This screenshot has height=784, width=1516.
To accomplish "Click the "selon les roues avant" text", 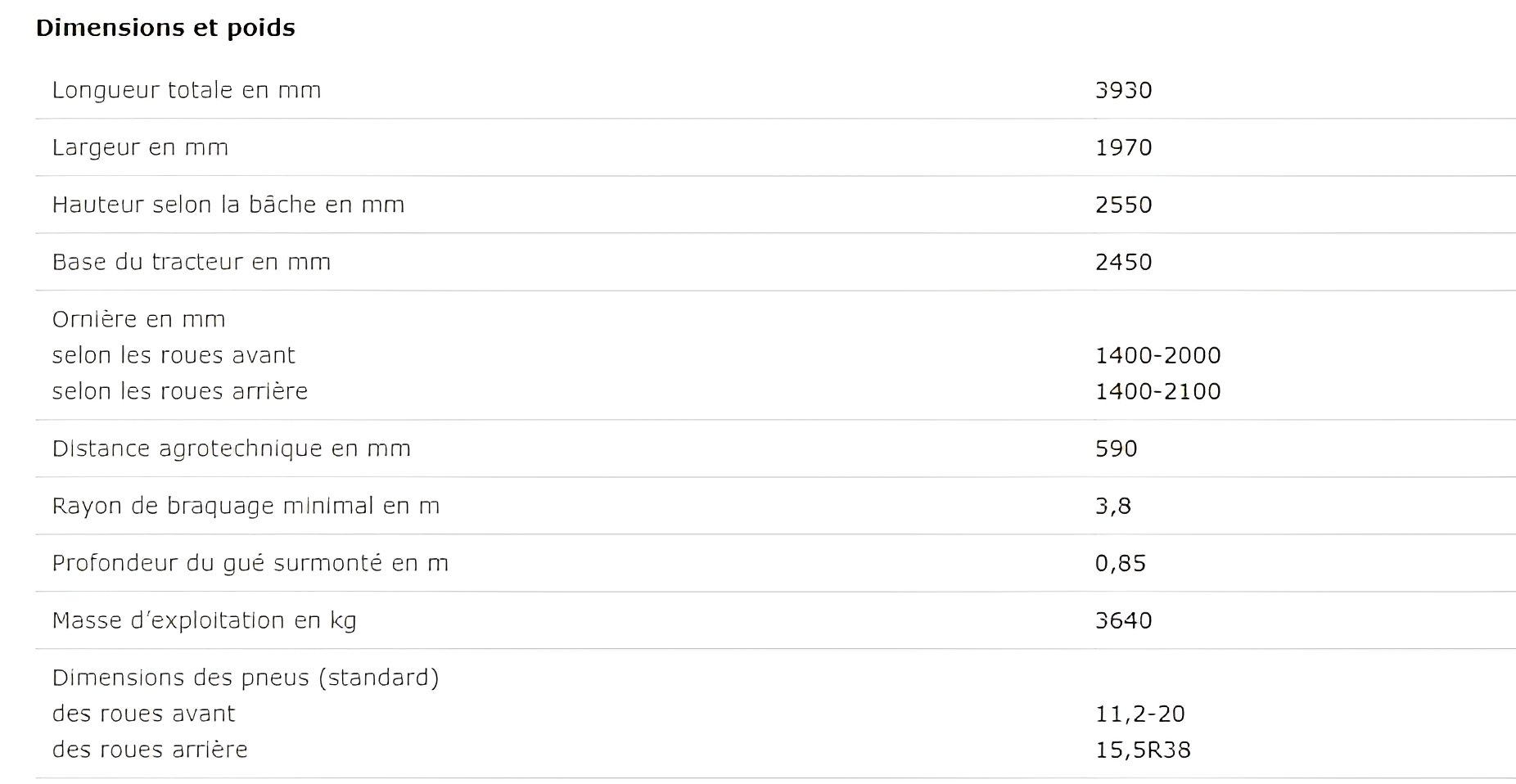I will click(174, 355).
